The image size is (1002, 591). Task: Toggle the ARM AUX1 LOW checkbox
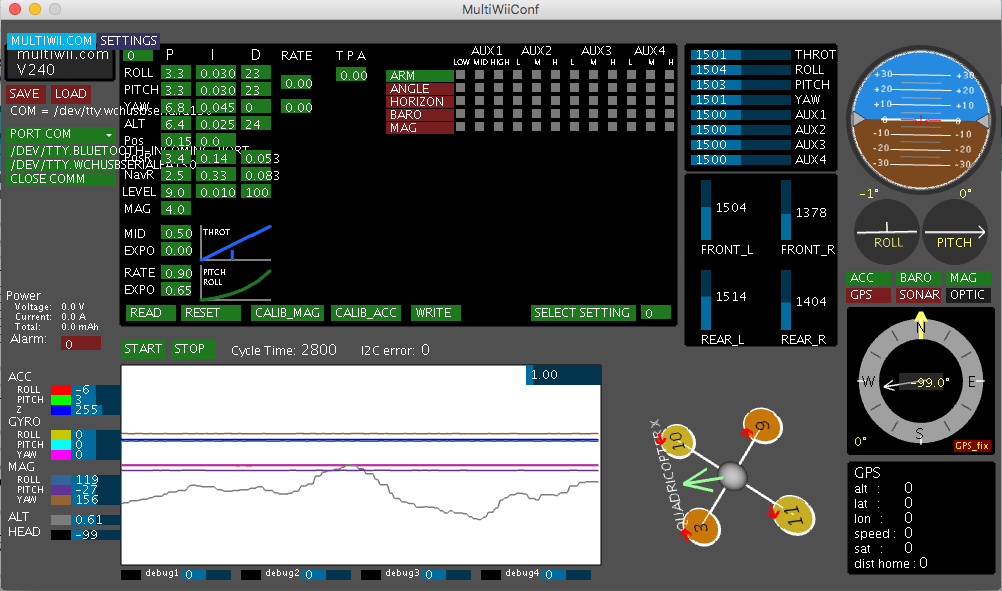462,76
